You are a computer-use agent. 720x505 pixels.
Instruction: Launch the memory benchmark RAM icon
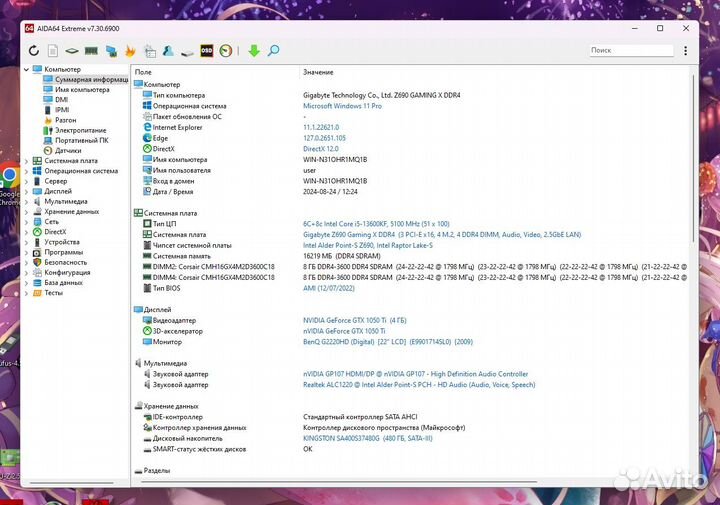click(x=91, y=50)
